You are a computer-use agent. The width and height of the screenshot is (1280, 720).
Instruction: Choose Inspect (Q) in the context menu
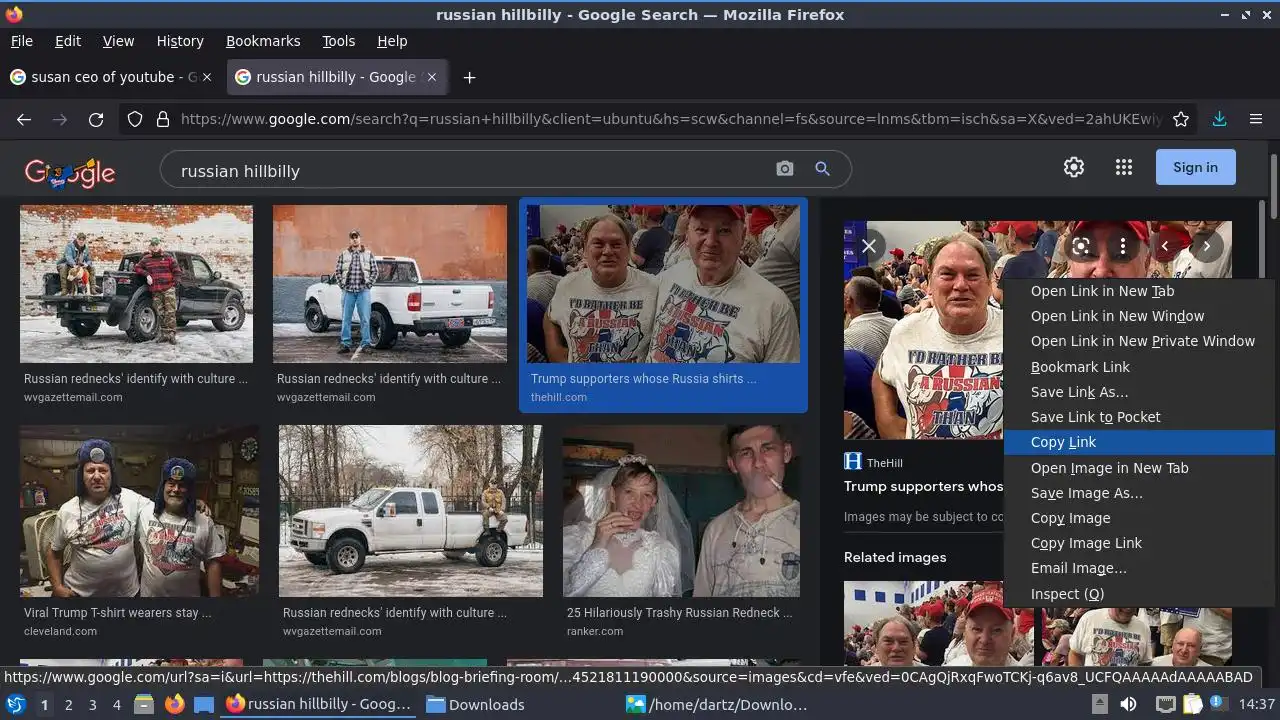[1139, 594]
